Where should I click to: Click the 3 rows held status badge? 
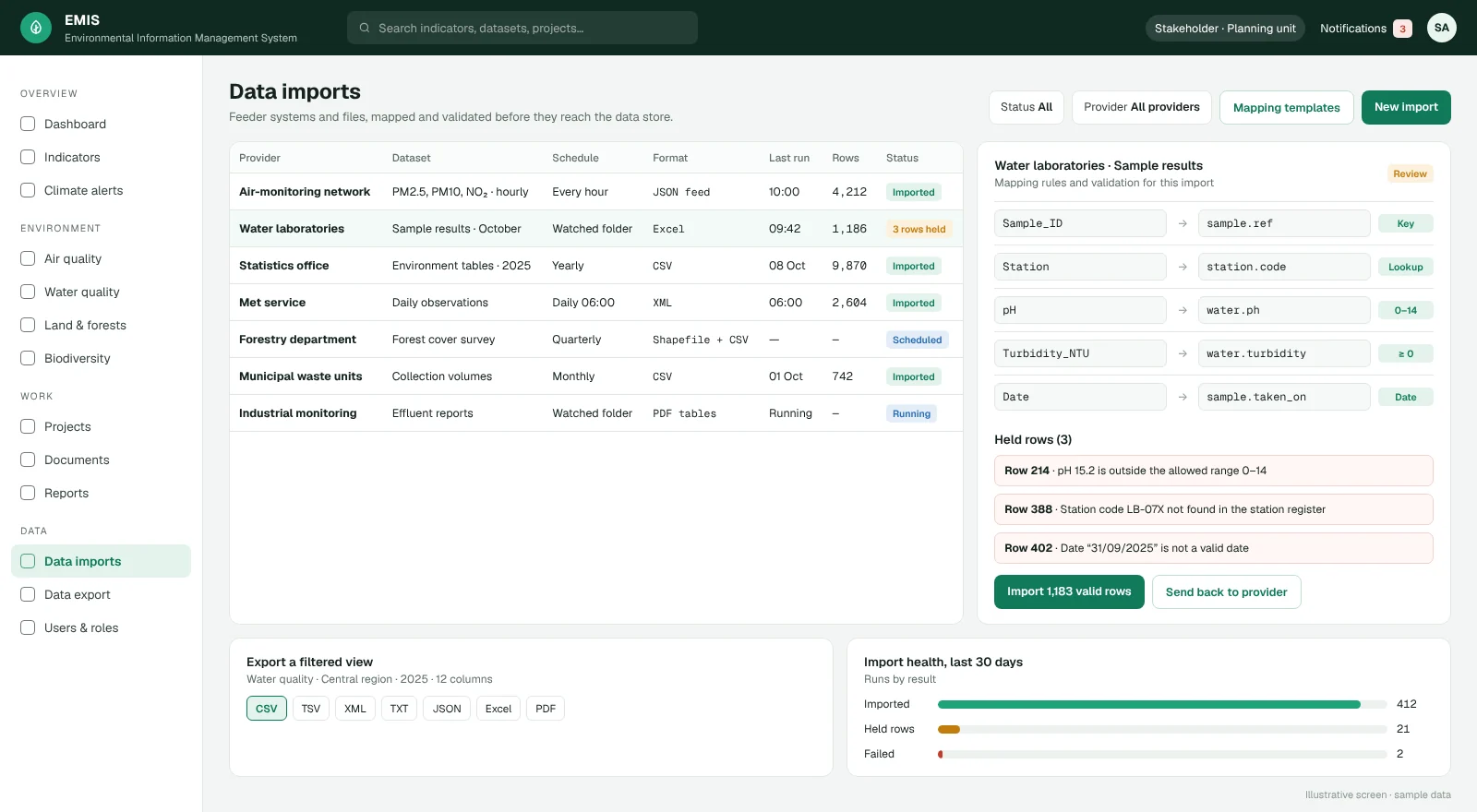(x=919, y=229)
